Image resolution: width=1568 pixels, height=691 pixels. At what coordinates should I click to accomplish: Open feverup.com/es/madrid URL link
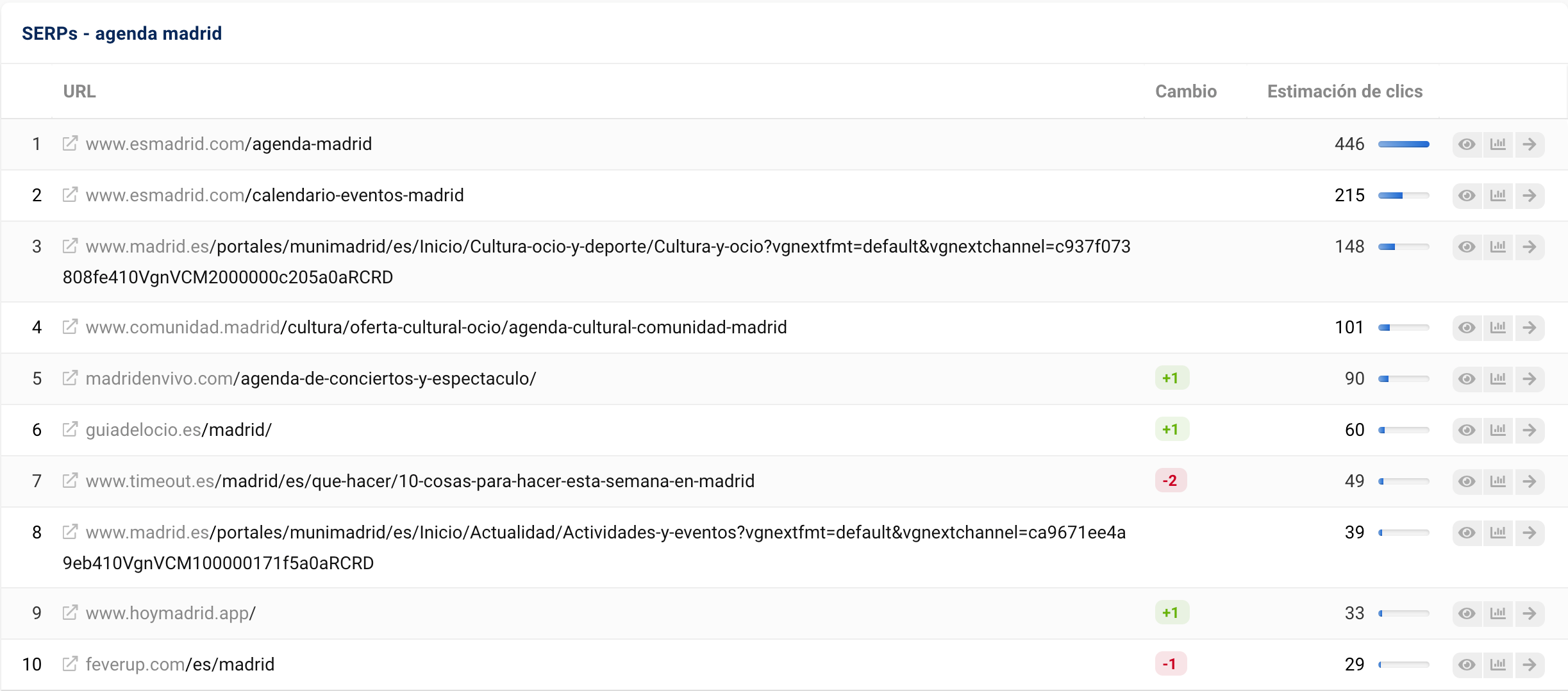(x=180, y=664)
